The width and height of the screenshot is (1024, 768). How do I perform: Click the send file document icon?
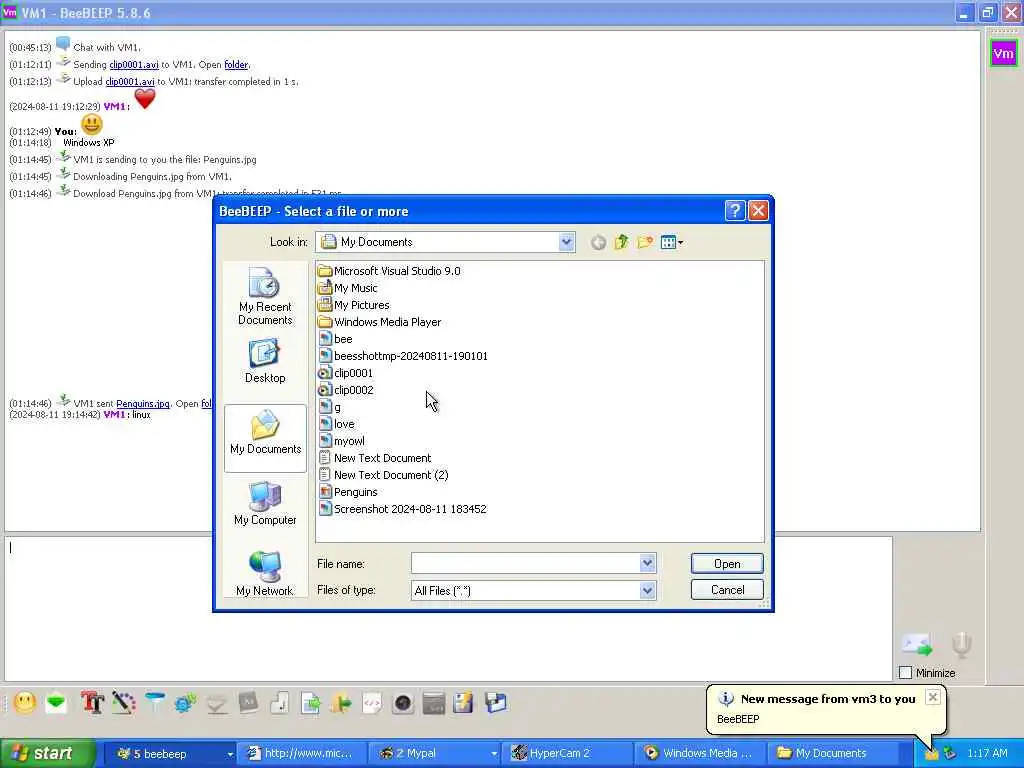[x=310, y=703]
